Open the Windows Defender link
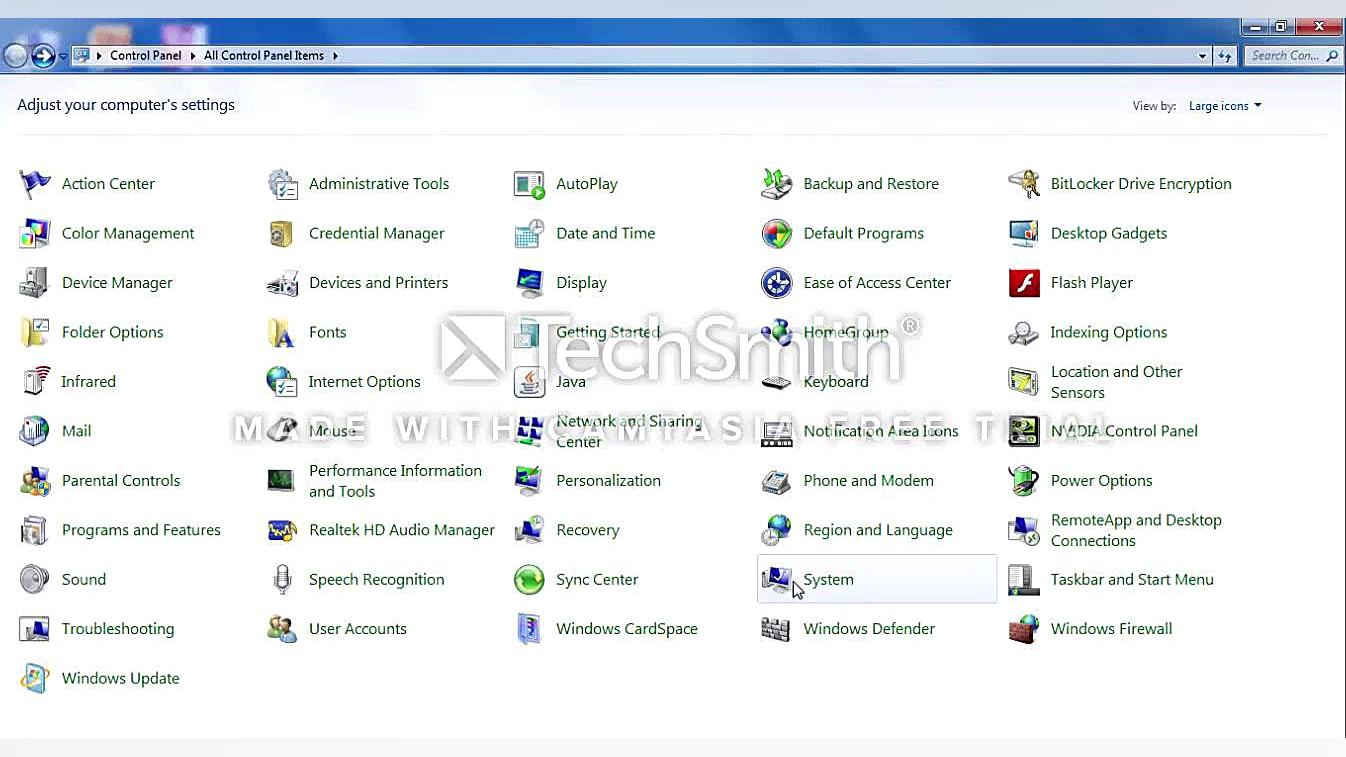 [869, 629]
